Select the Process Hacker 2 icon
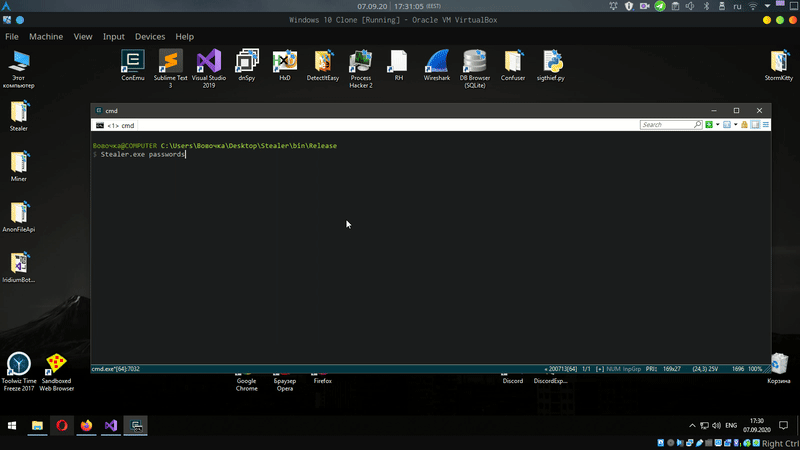Screen dimensions: 800x450 361,68
